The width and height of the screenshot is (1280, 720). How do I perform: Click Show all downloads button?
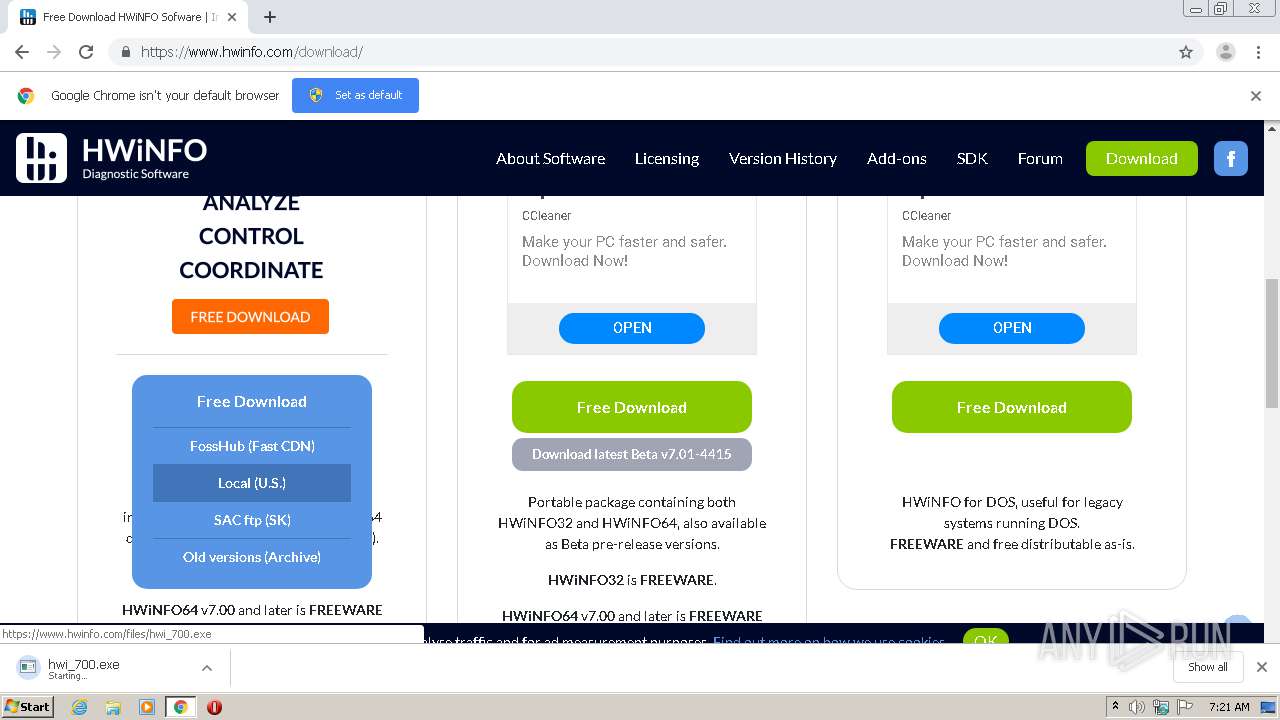[1208, 667]
